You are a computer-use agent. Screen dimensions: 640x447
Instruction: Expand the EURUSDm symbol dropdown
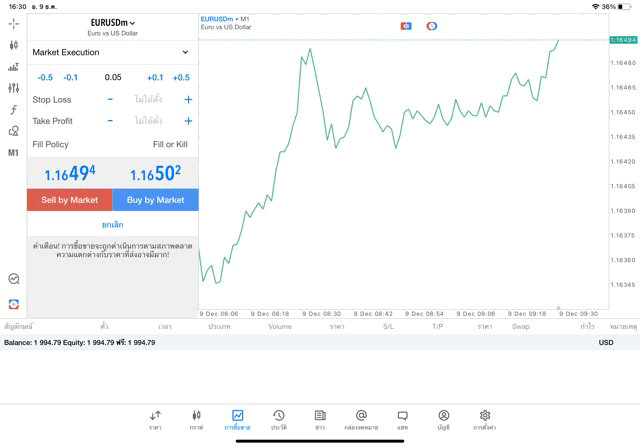click(113, 23)
